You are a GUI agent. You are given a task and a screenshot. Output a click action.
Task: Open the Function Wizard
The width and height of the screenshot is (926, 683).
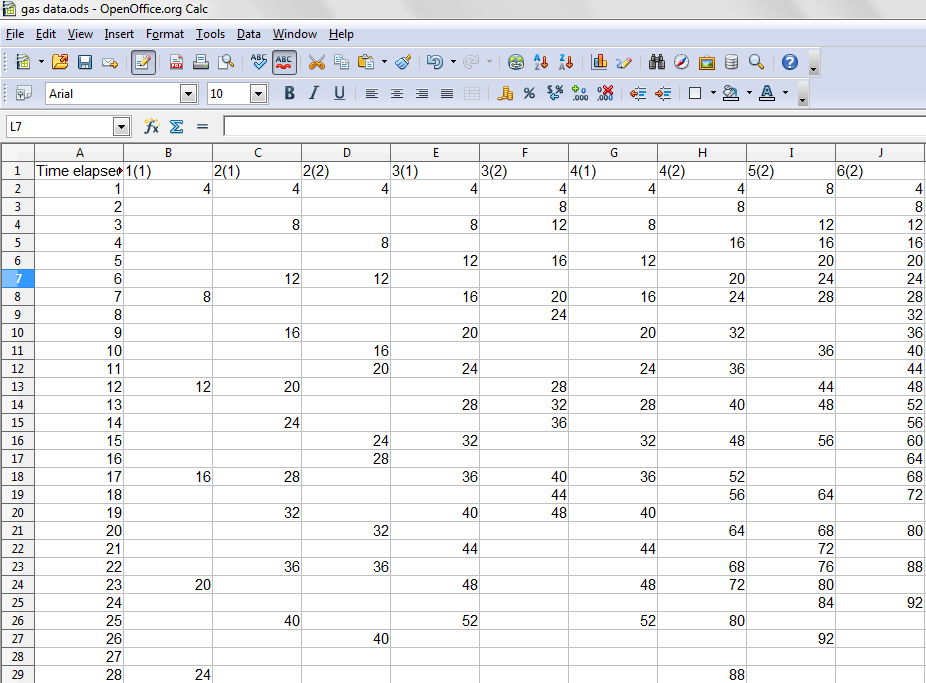point(152,127)
